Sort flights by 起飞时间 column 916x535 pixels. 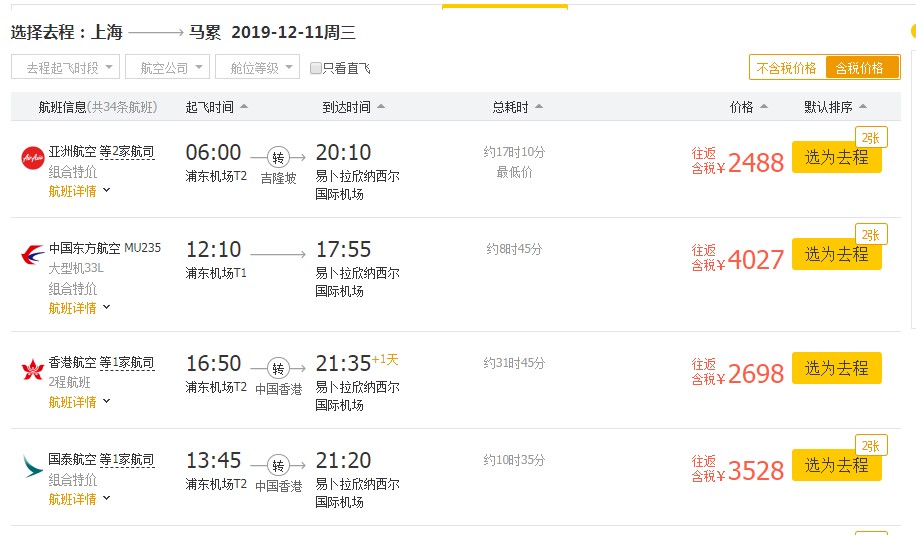[x=216, y=107]
